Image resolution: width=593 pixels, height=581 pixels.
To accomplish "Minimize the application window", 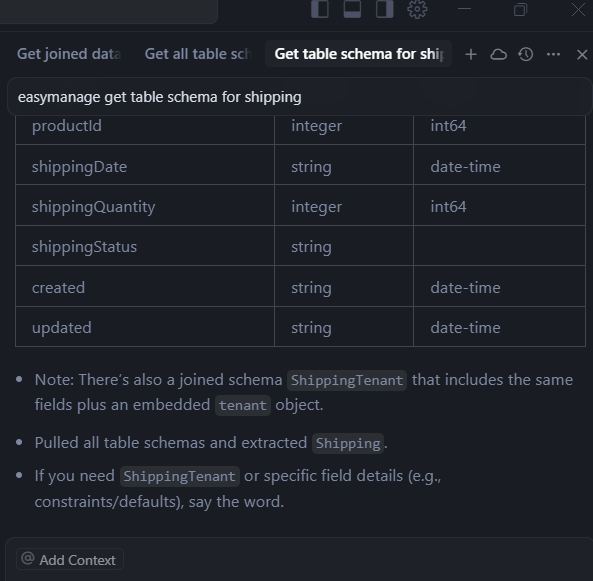I will pos(464,9).
